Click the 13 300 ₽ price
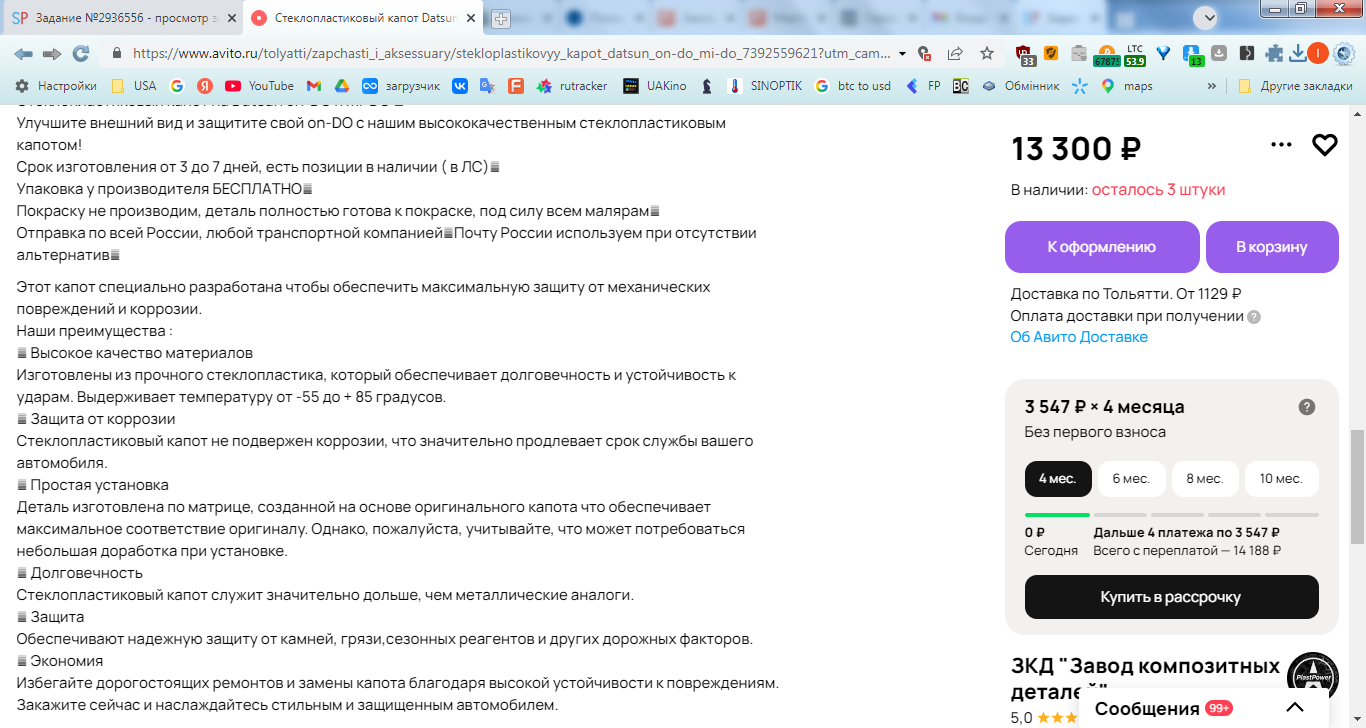The width and height of the screenshot is (1366, 728). [x=1076, y=148]
